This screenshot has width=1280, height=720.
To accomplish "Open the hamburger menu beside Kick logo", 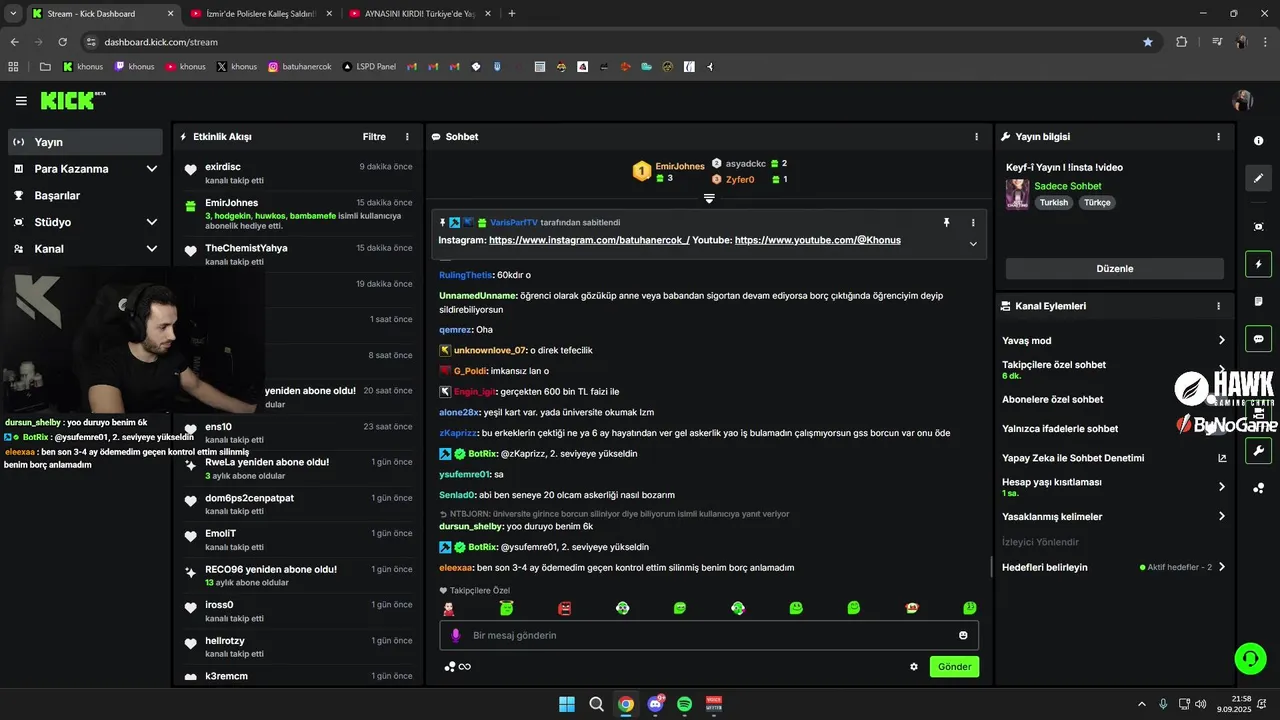I will (x=21, y=101).
